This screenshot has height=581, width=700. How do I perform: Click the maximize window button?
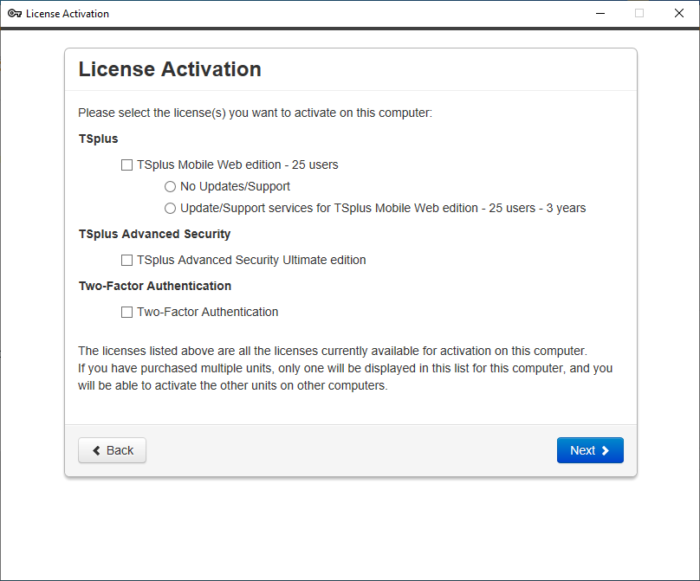click(x=639, y=14)
